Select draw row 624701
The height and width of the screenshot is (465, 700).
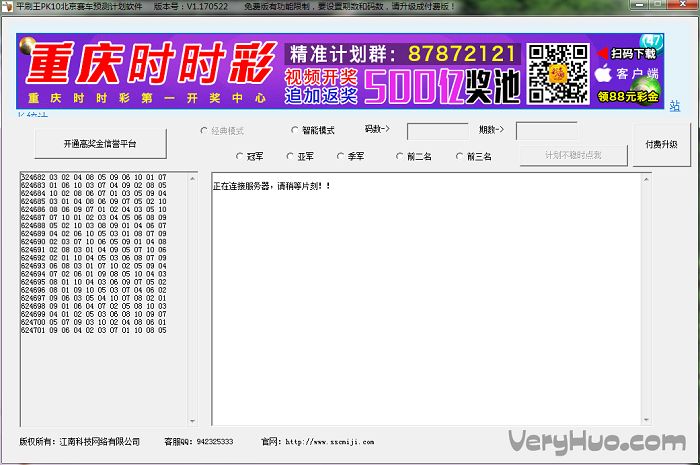(x=93, y=330)
